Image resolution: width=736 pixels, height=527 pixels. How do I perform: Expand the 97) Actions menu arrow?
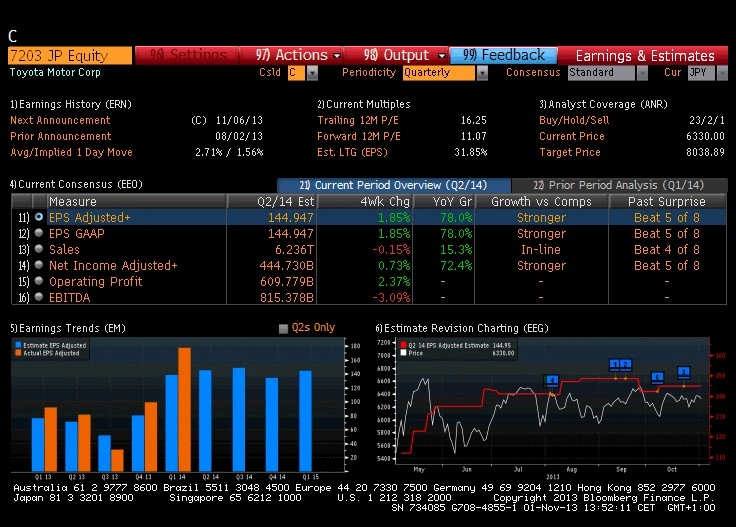coord(337,55)
